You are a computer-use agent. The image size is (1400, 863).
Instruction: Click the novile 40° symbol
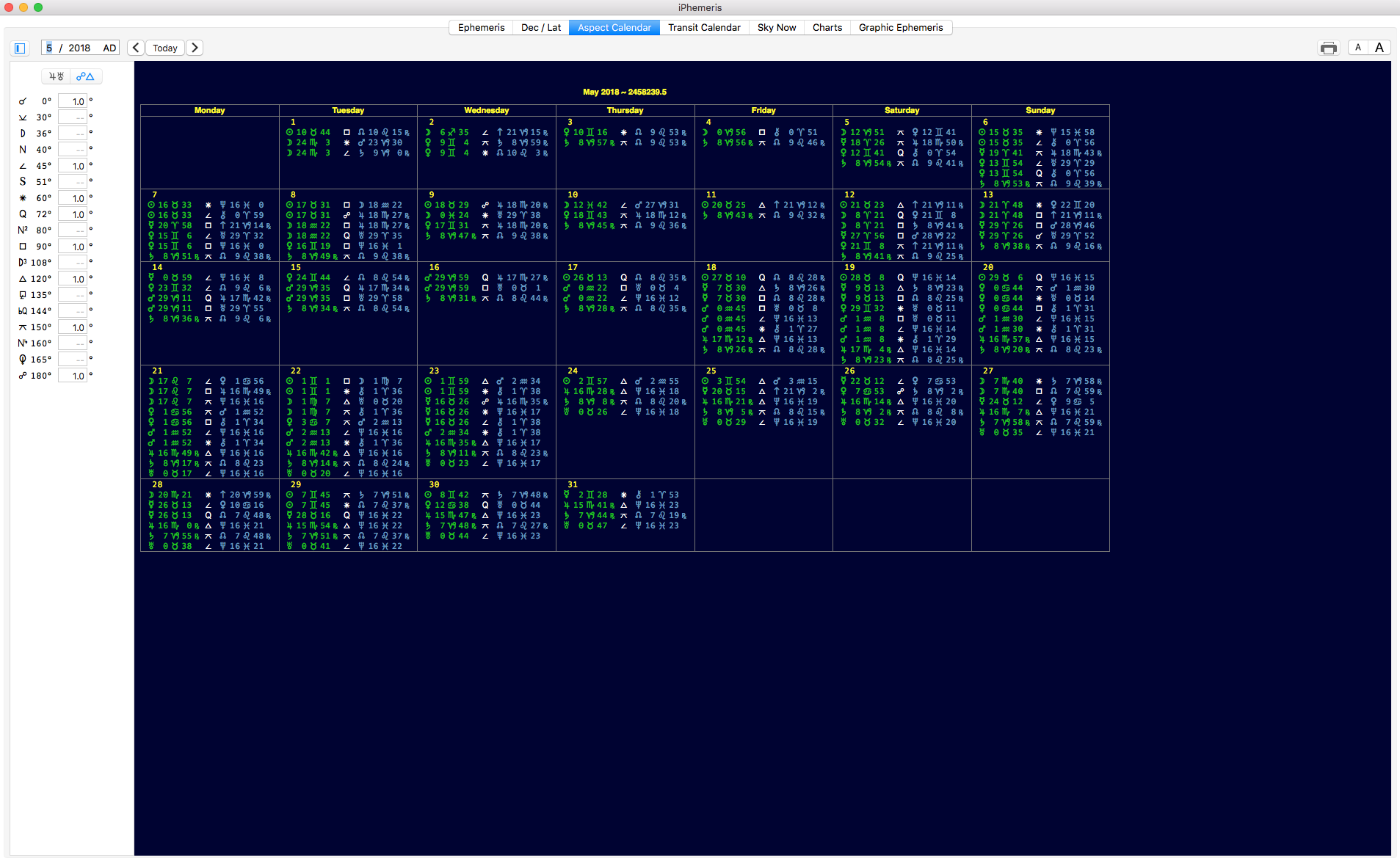[23, 150]
